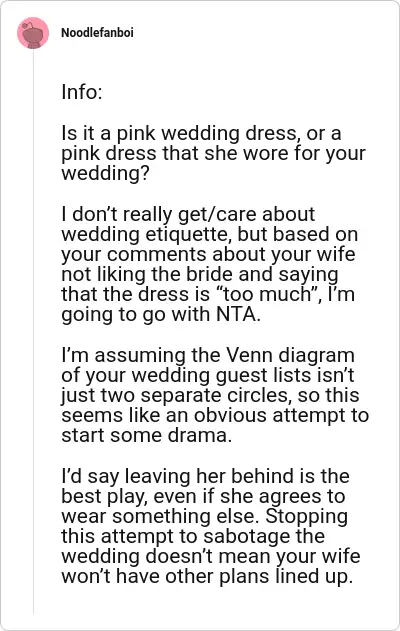Click the paragraph about wedding etiquette
Screen dimensions: 400x631
[210, 264]
